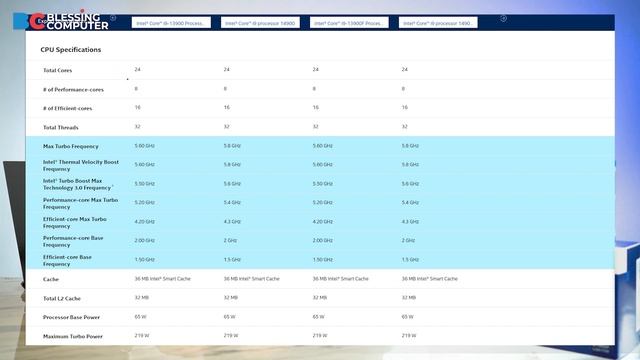Click Max Turbo Frequency 5.60 GHz under i9-13900

click(144, 146)
